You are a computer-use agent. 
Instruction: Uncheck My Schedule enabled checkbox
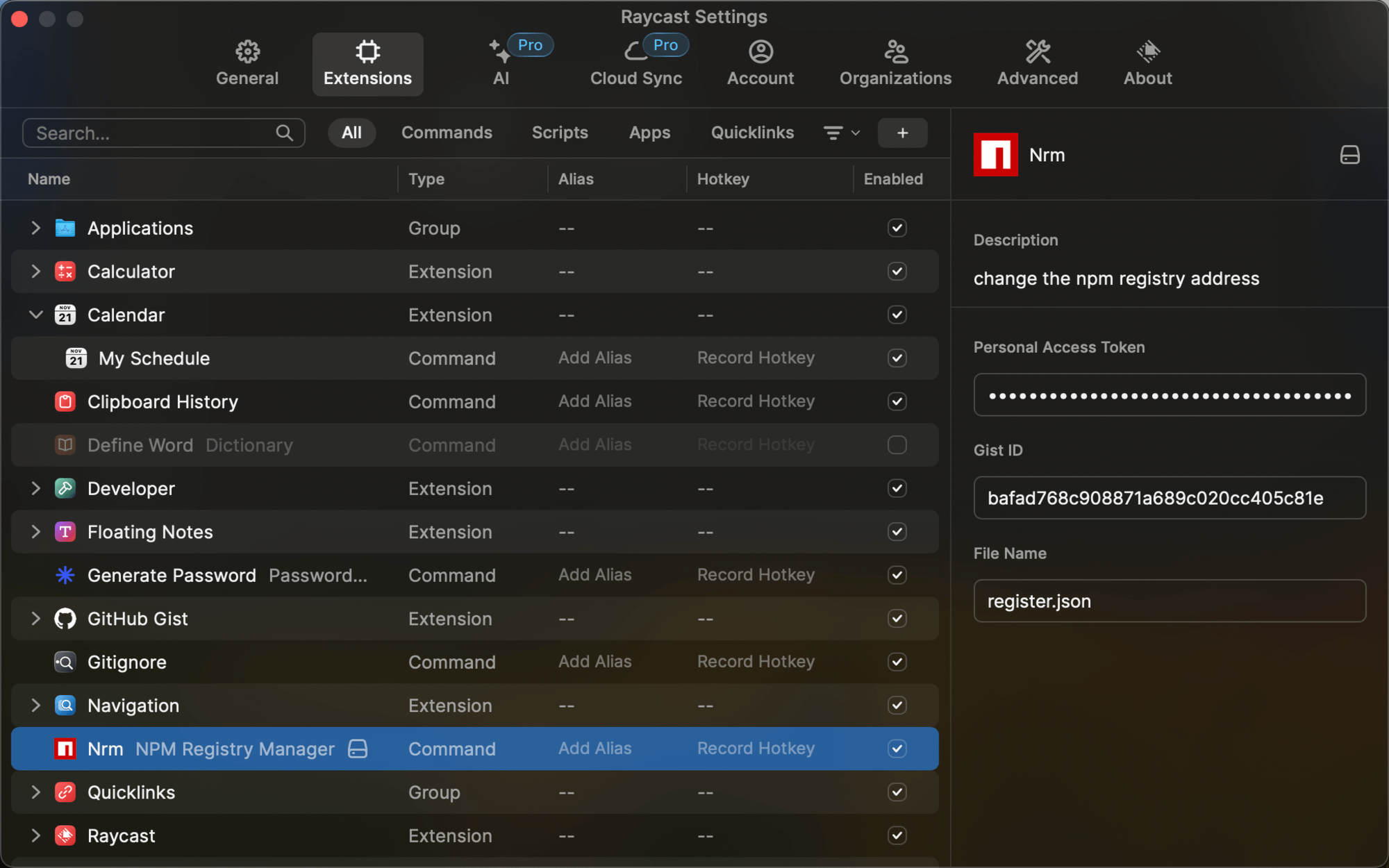pos(897,358)
